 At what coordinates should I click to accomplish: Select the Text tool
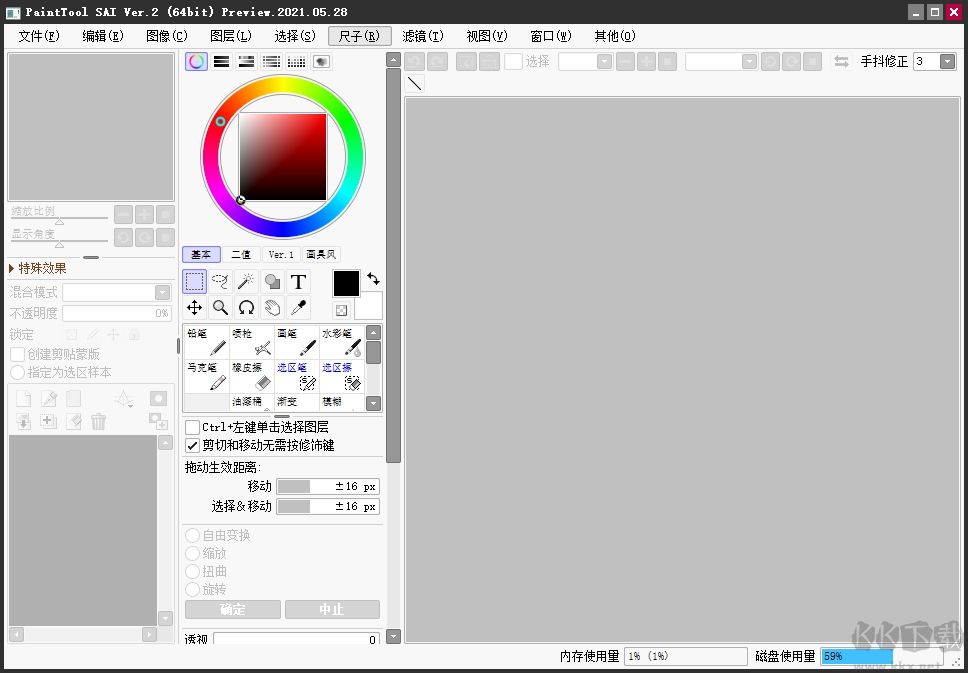299,281
